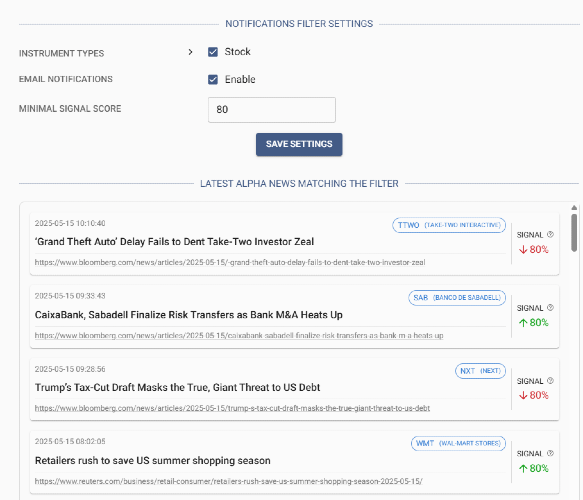
Task: Click timestamp 2025-05-15 10:10:40
Action: coord(70,223)
